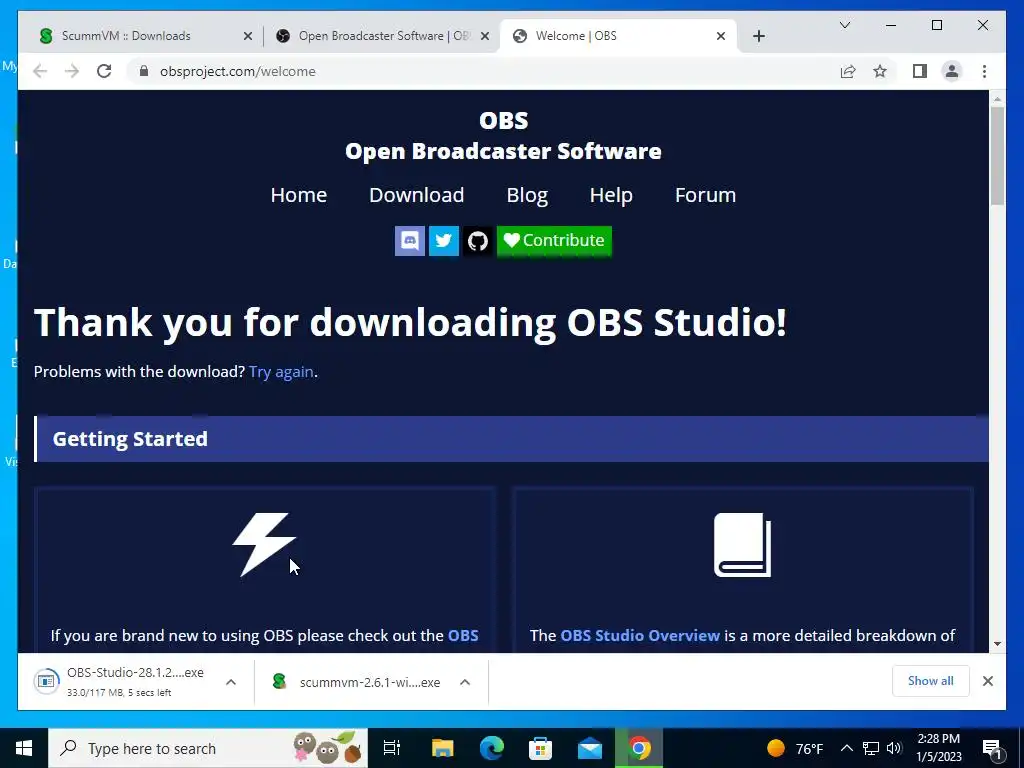
Task: Open Mail app from taskbar
Action: click(590, 748)
